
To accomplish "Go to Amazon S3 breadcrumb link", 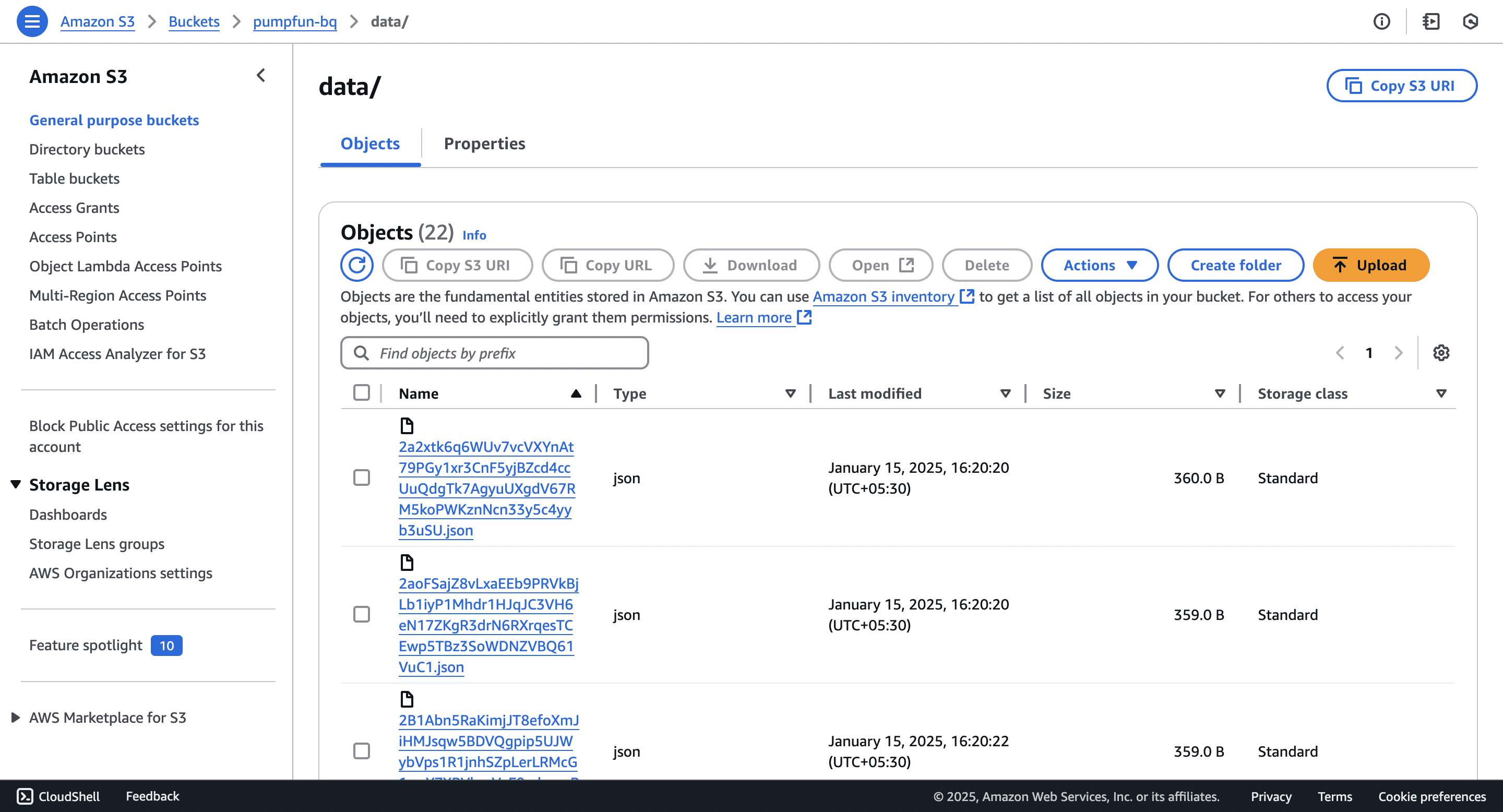I will tap(98, 21).
